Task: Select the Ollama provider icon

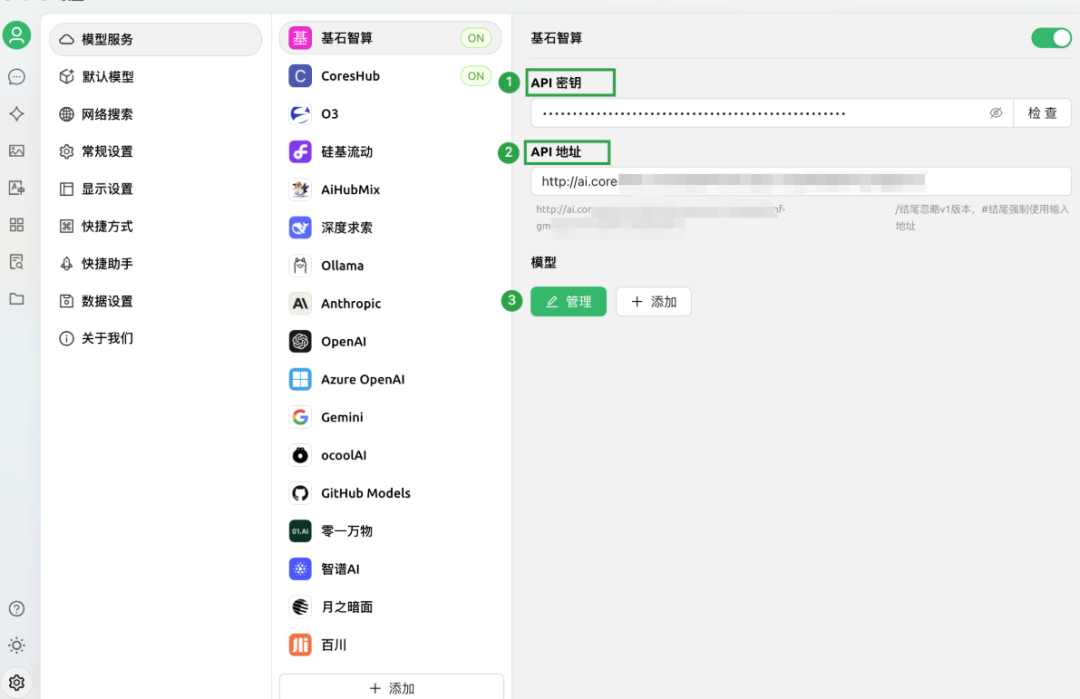Action: coord(300,265)
